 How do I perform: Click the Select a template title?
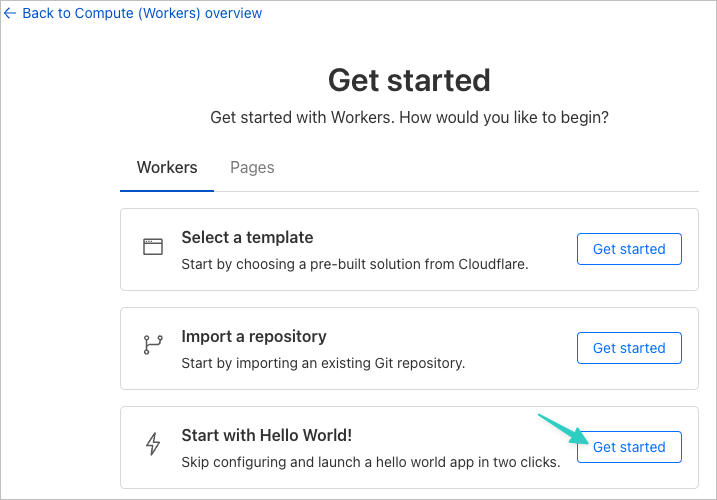pyautogui.click(x=247, y=237)
